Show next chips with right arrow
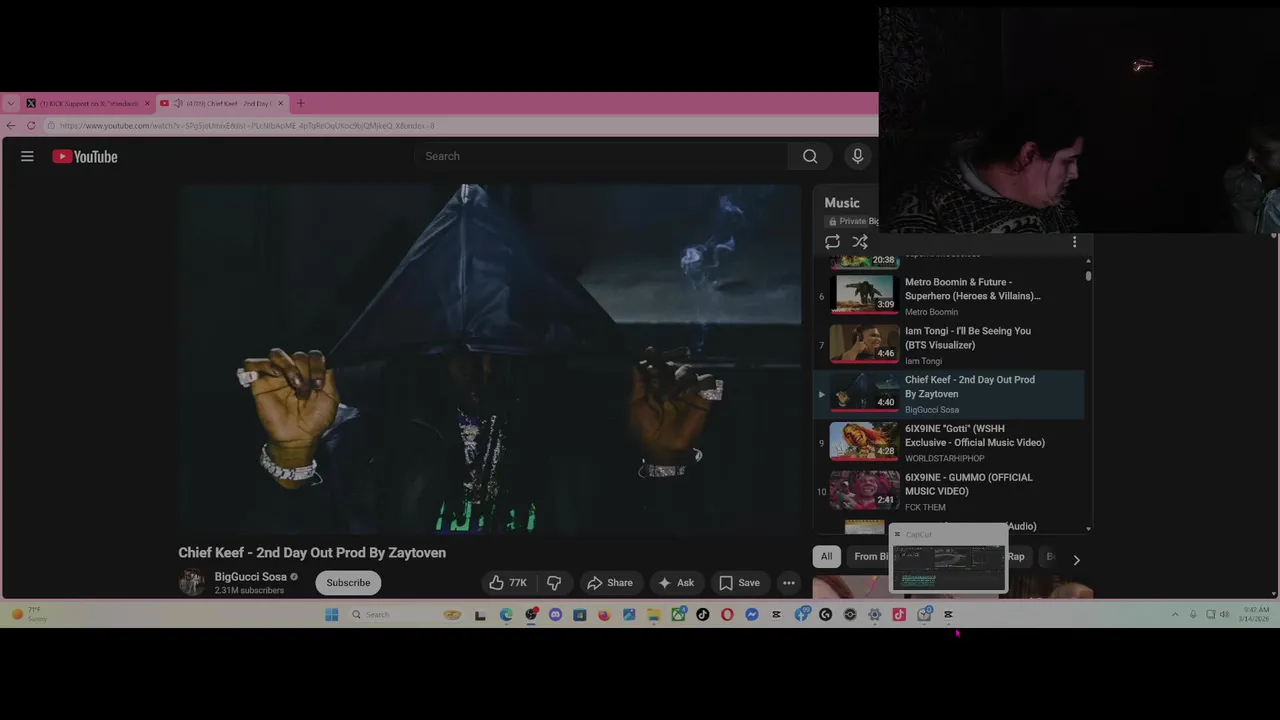 (1076, 560)
